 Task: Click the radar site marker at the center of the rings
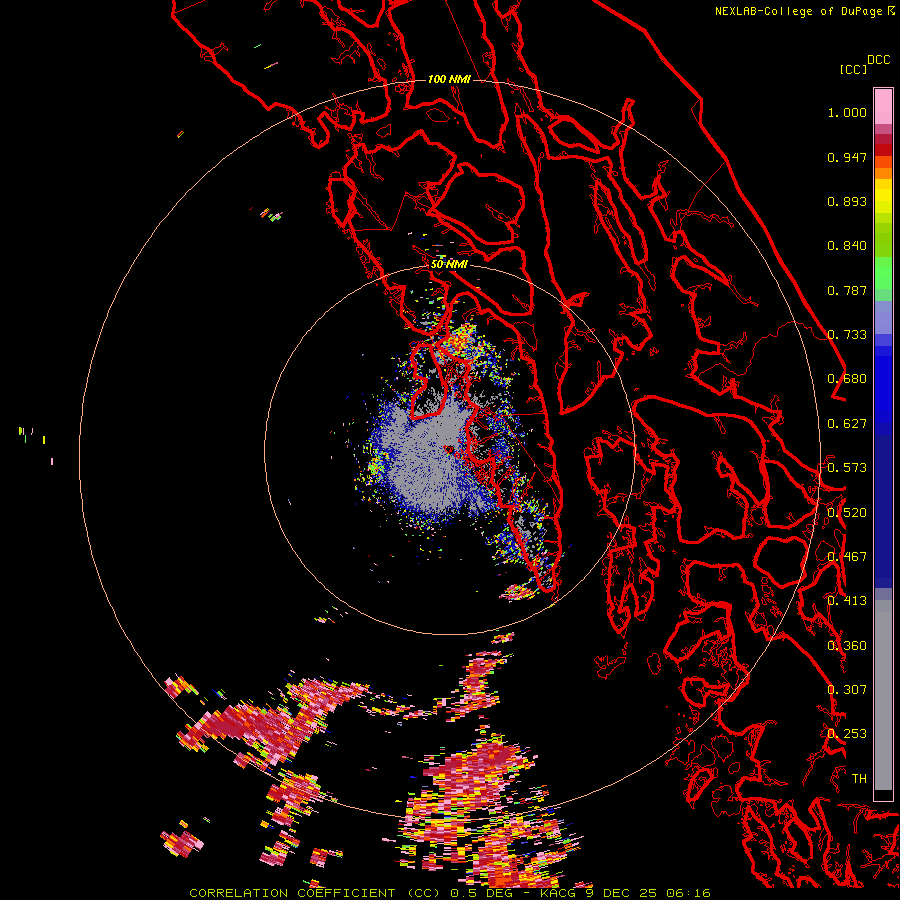pyautogui.click(x=449, y=449)
